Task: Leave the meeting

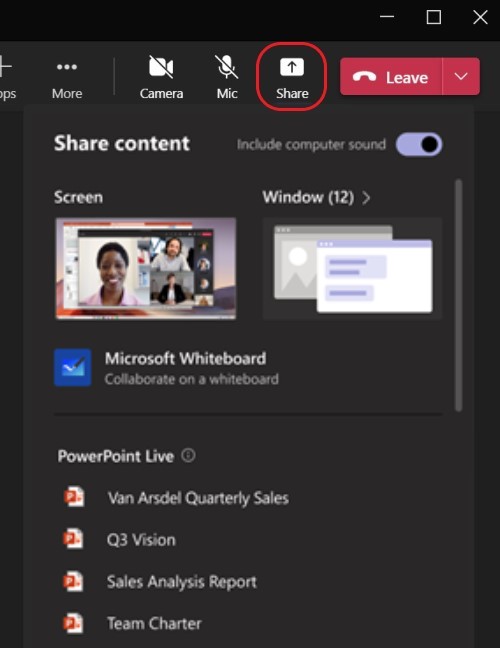Action: click(391, 77)
